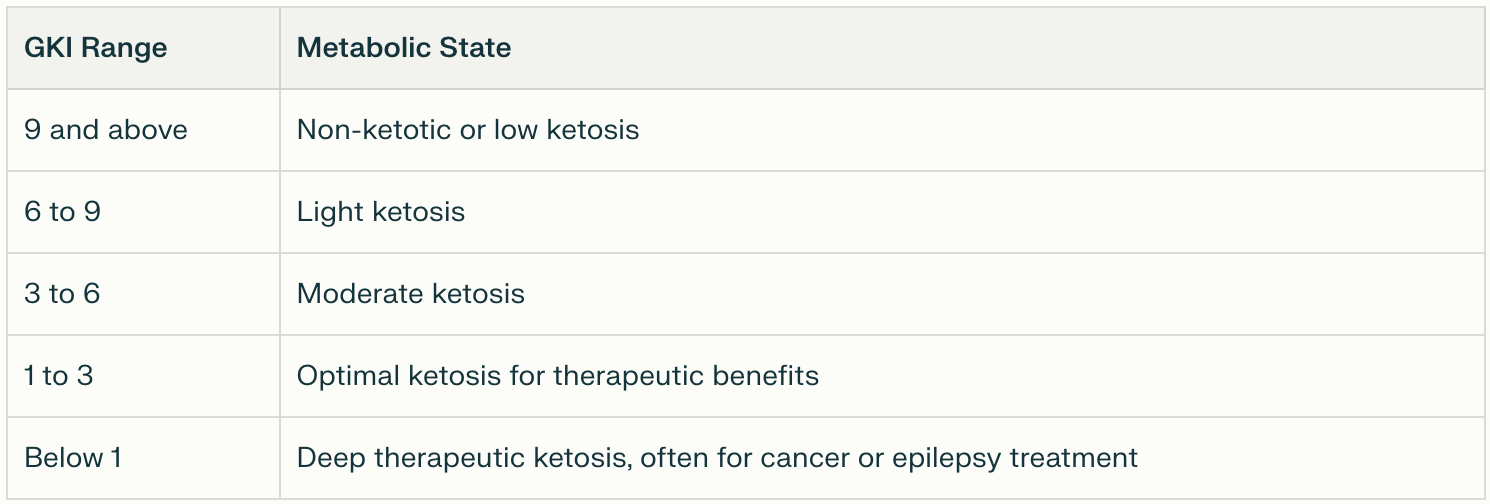Viewport: 1490px width, 504px height.
Task: Select the "9 and above" cell
Action: tap(106, 130)
